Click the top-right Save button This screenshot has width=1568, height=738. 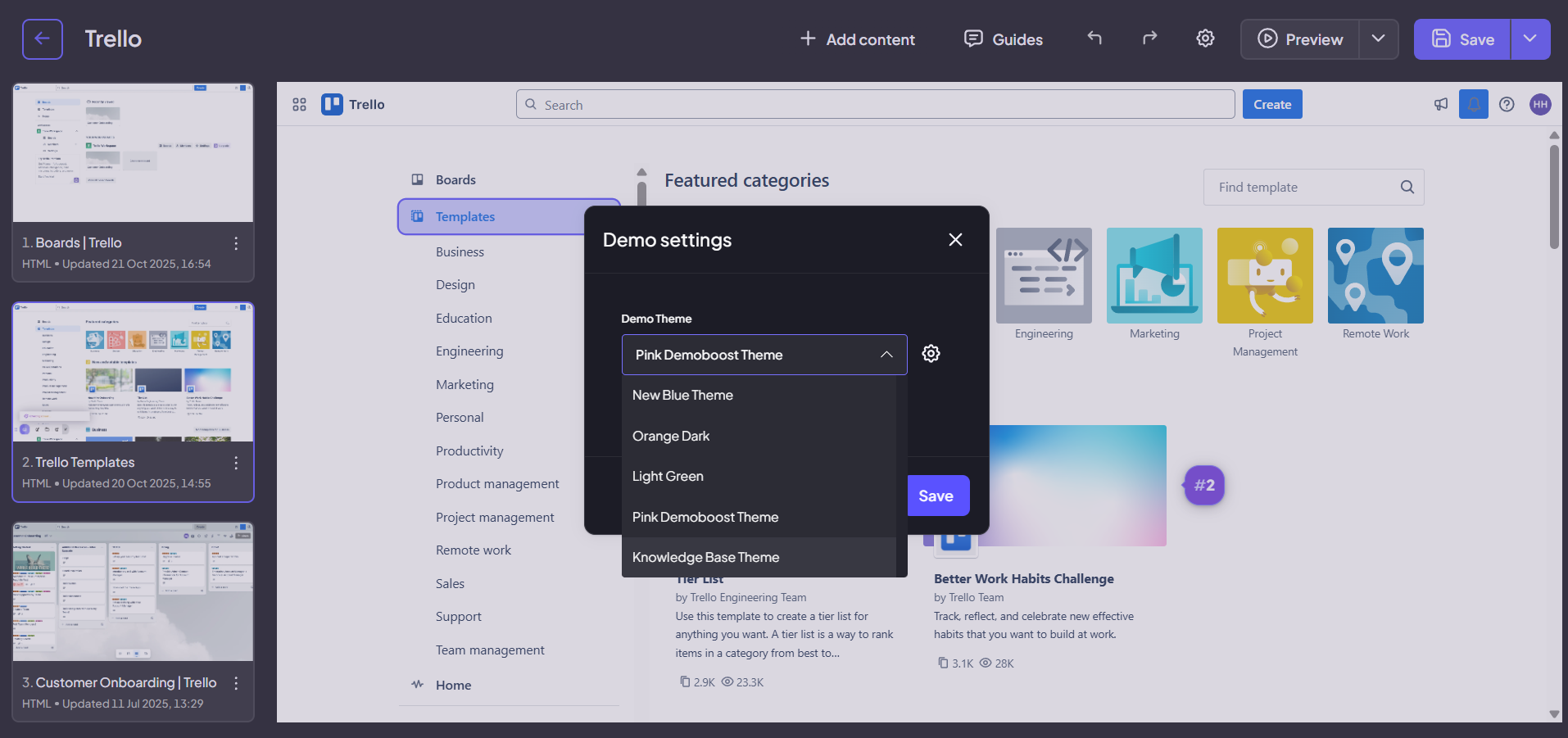(1462, 39)
